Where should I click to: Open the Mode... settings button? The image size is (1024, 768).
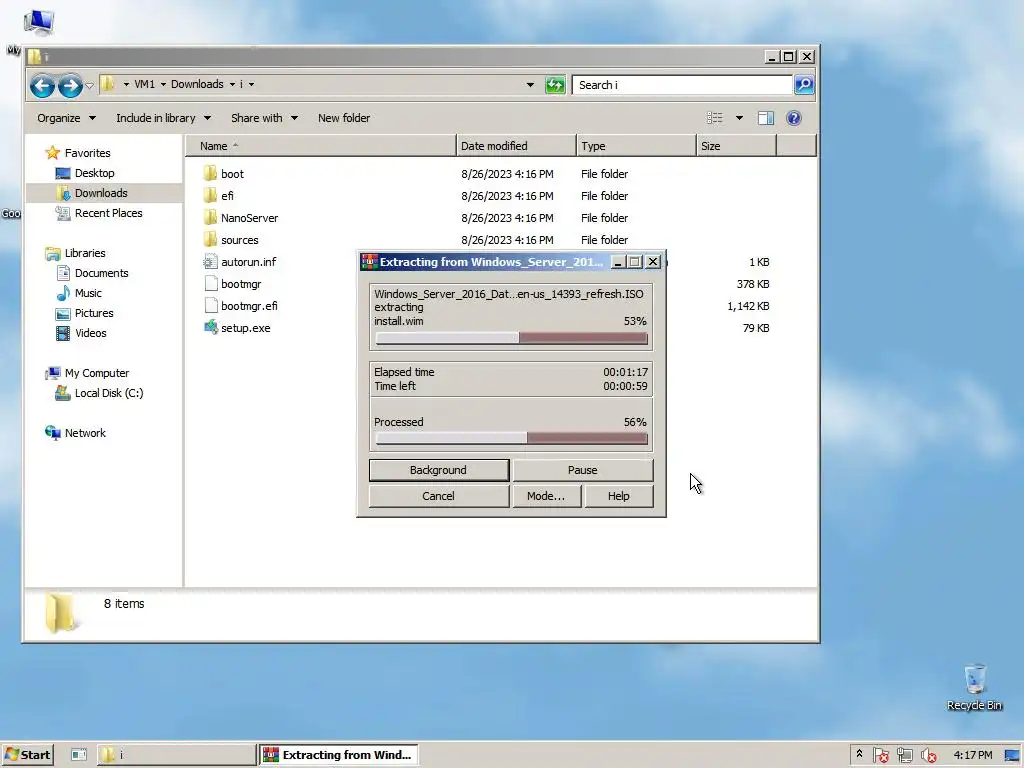pos(546,496)
